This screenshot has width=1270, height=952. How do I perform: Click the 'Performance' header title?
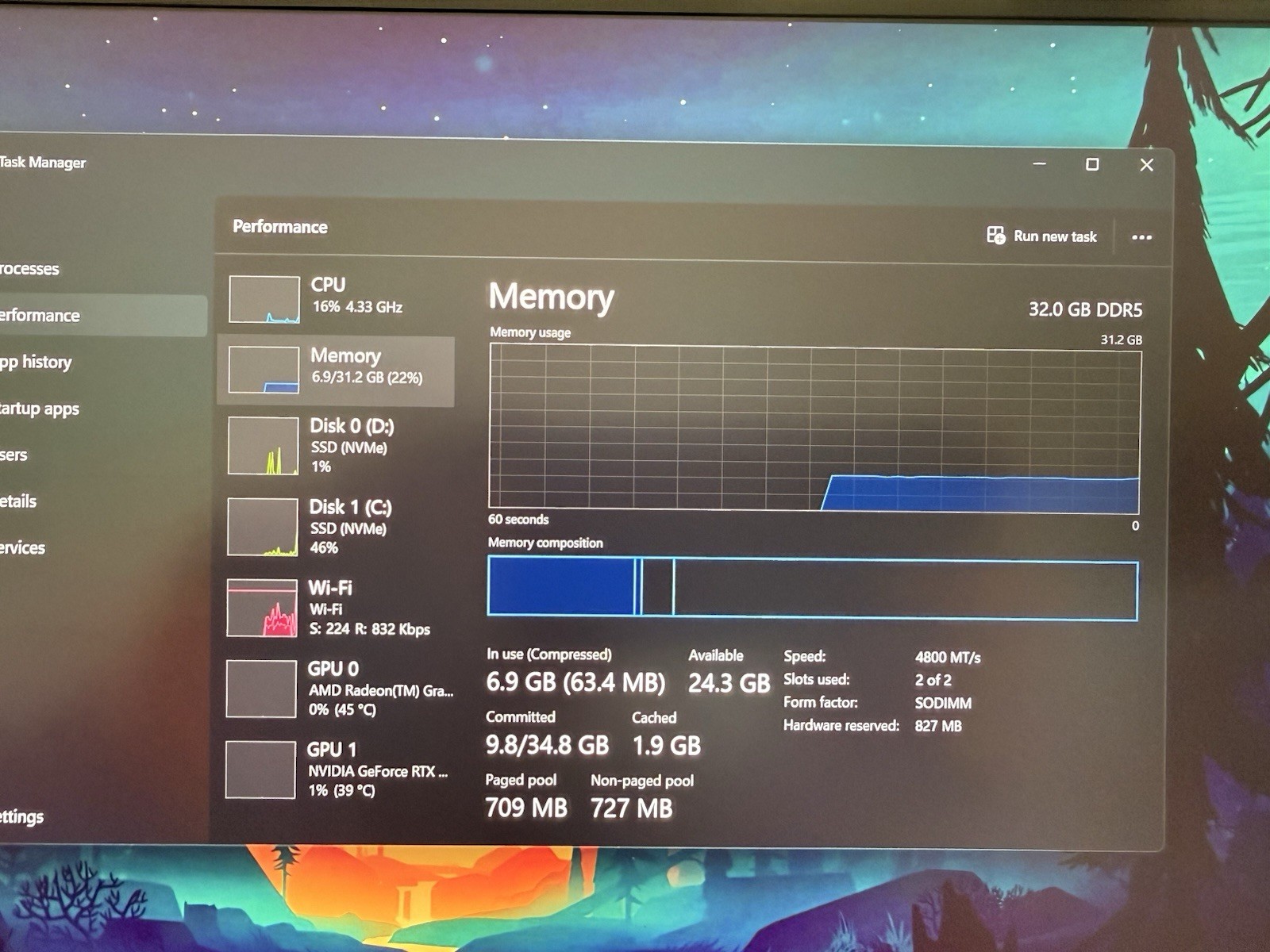point(280,227)
